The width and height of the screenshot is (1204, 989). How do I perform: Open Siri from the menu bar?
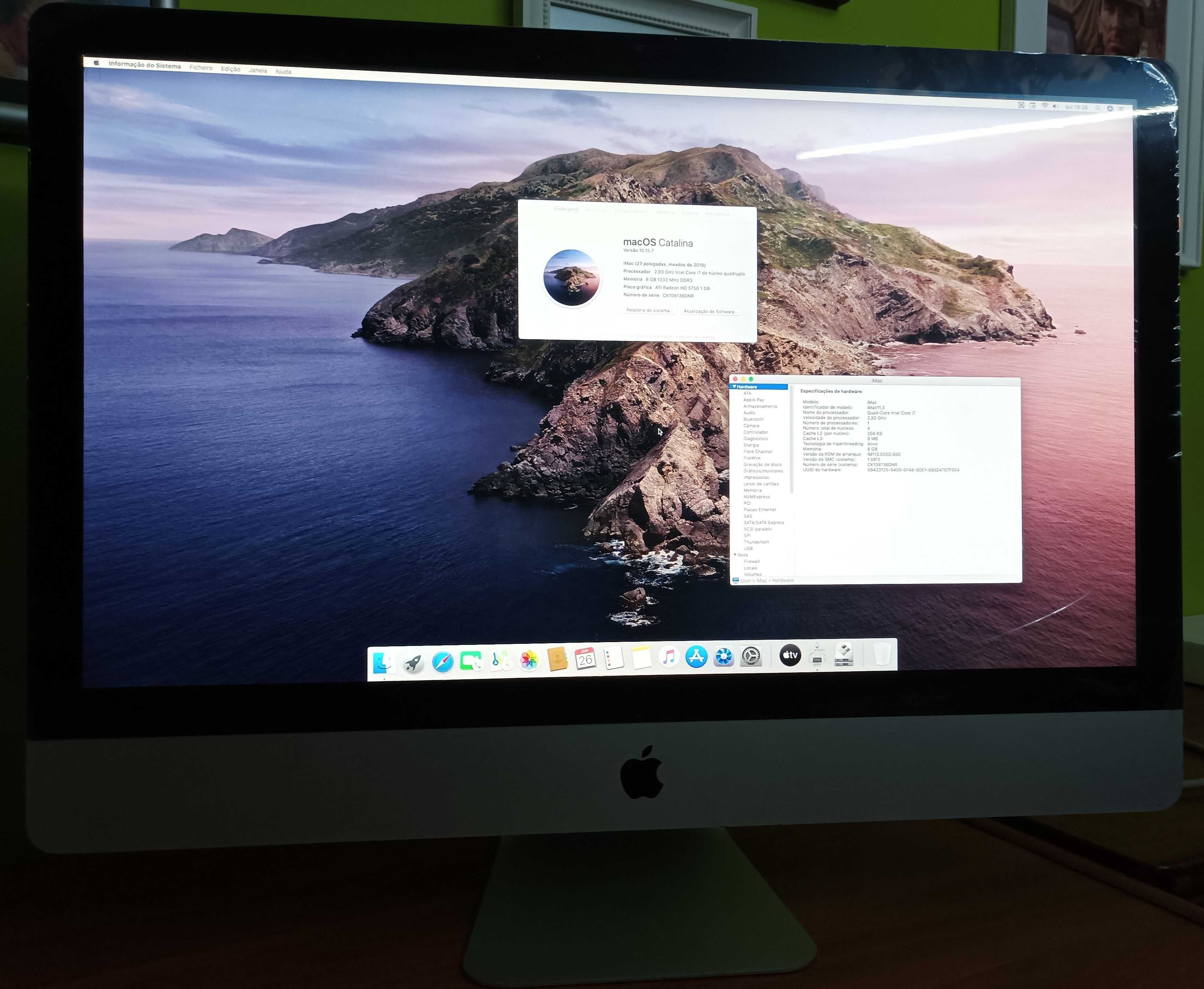(1110, 108)
